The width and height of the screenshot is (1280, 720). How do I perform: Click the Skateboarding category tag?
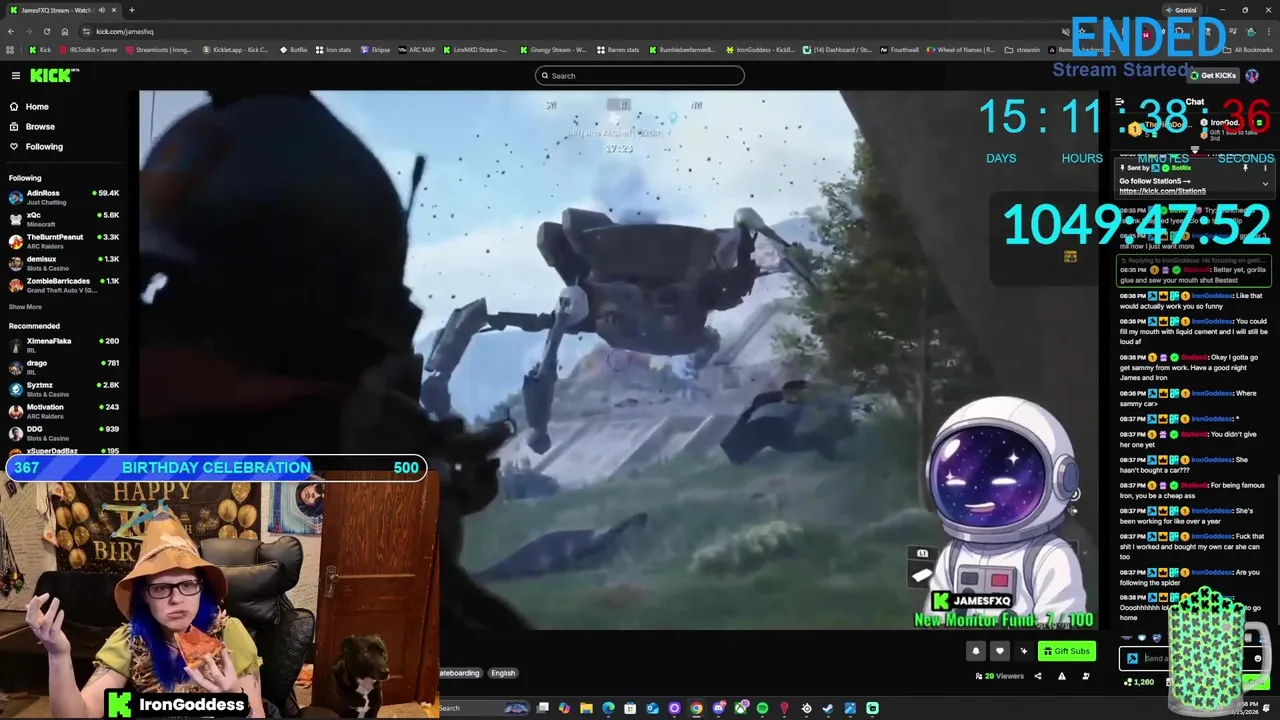(x=460, y=673)
